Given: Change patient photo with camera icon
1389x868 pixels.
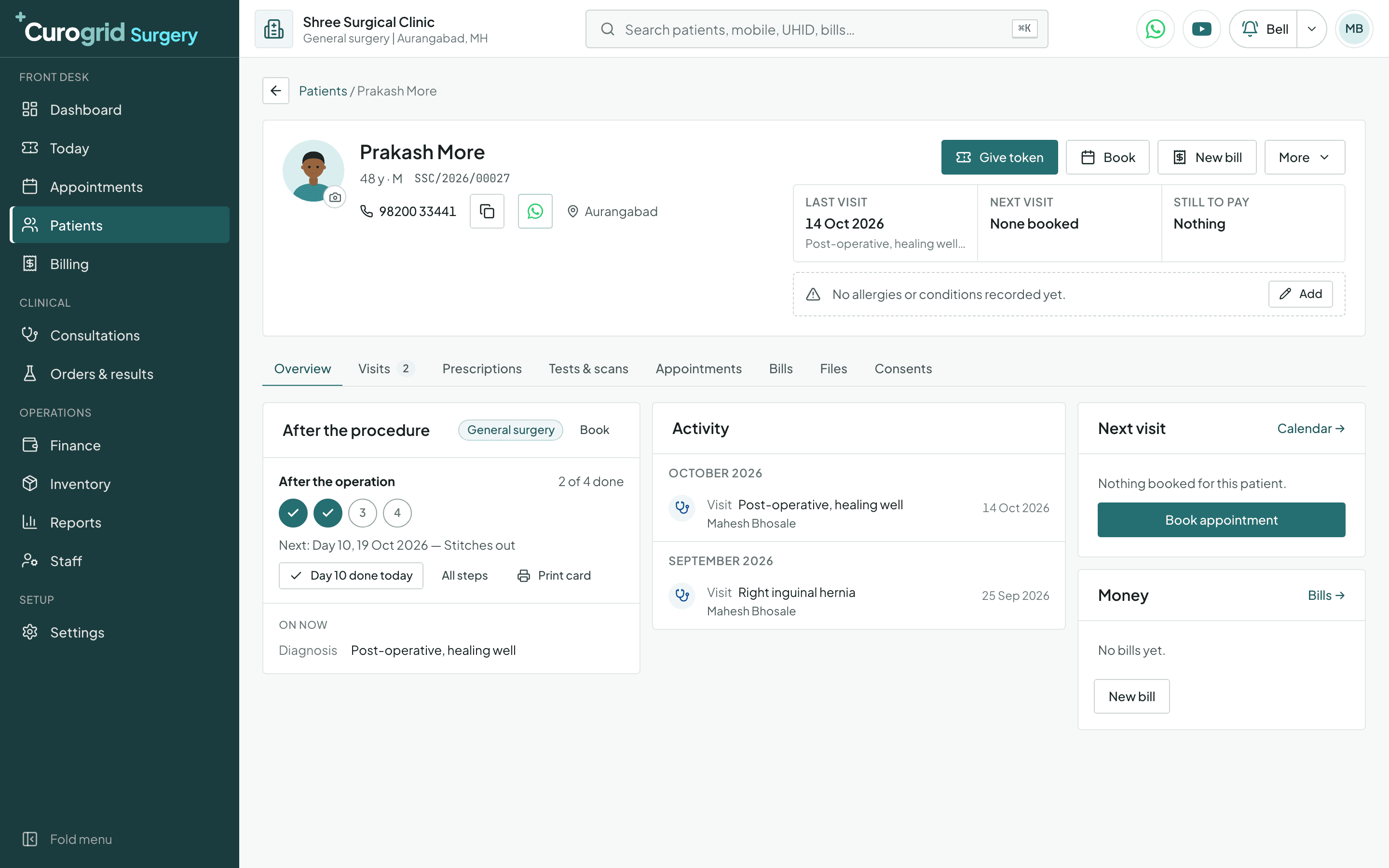Looking at the screenshot, I should (335, 198).
